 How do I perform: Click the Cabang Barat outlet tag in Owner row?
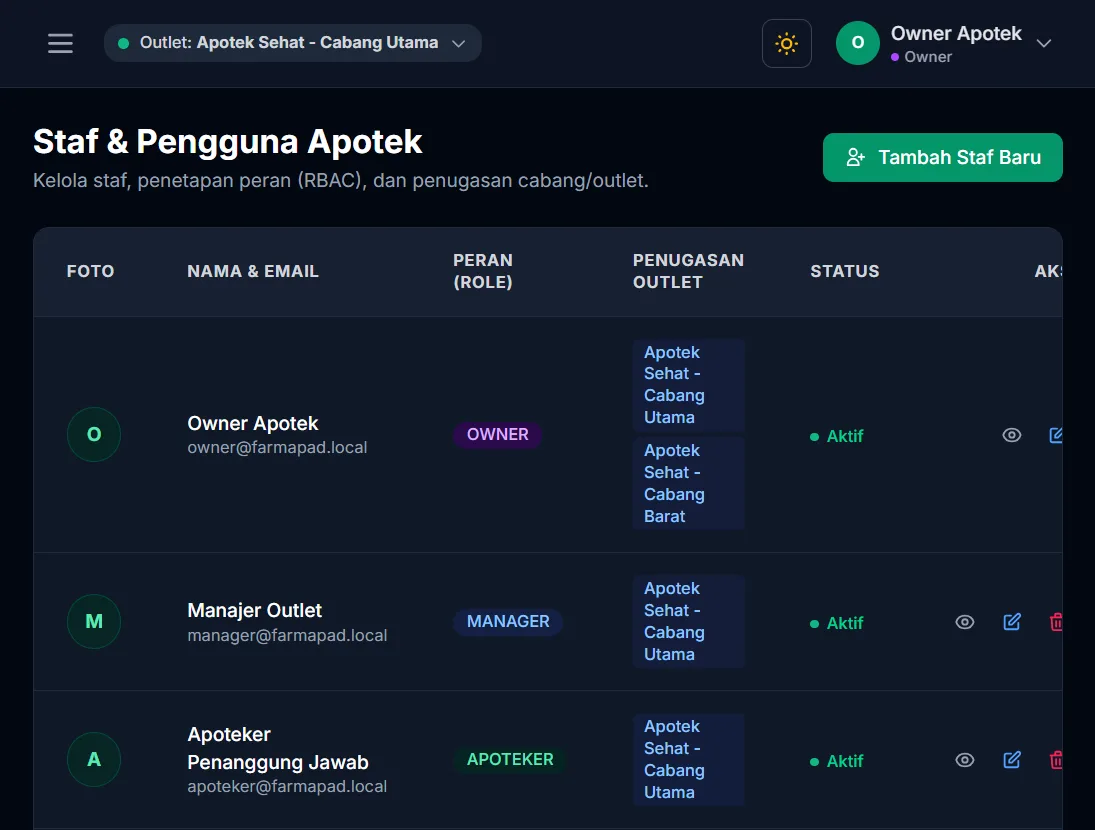[688, 483]
